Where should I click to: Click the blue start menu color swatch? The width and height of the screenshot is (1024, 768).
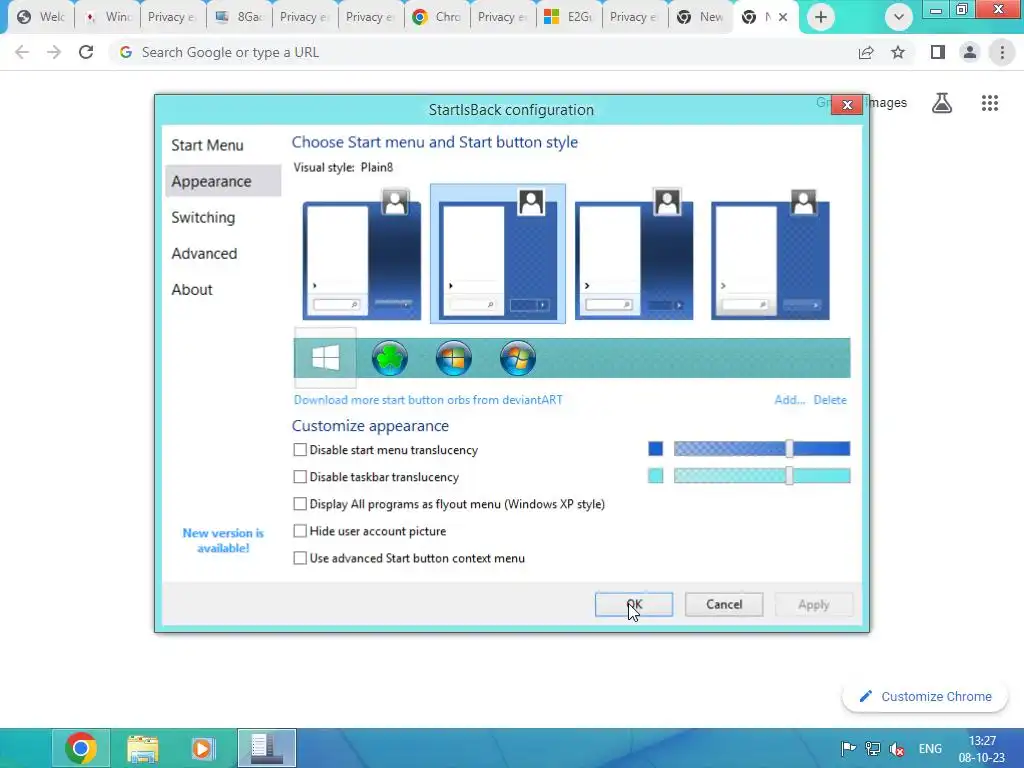(x=655, y=449)
